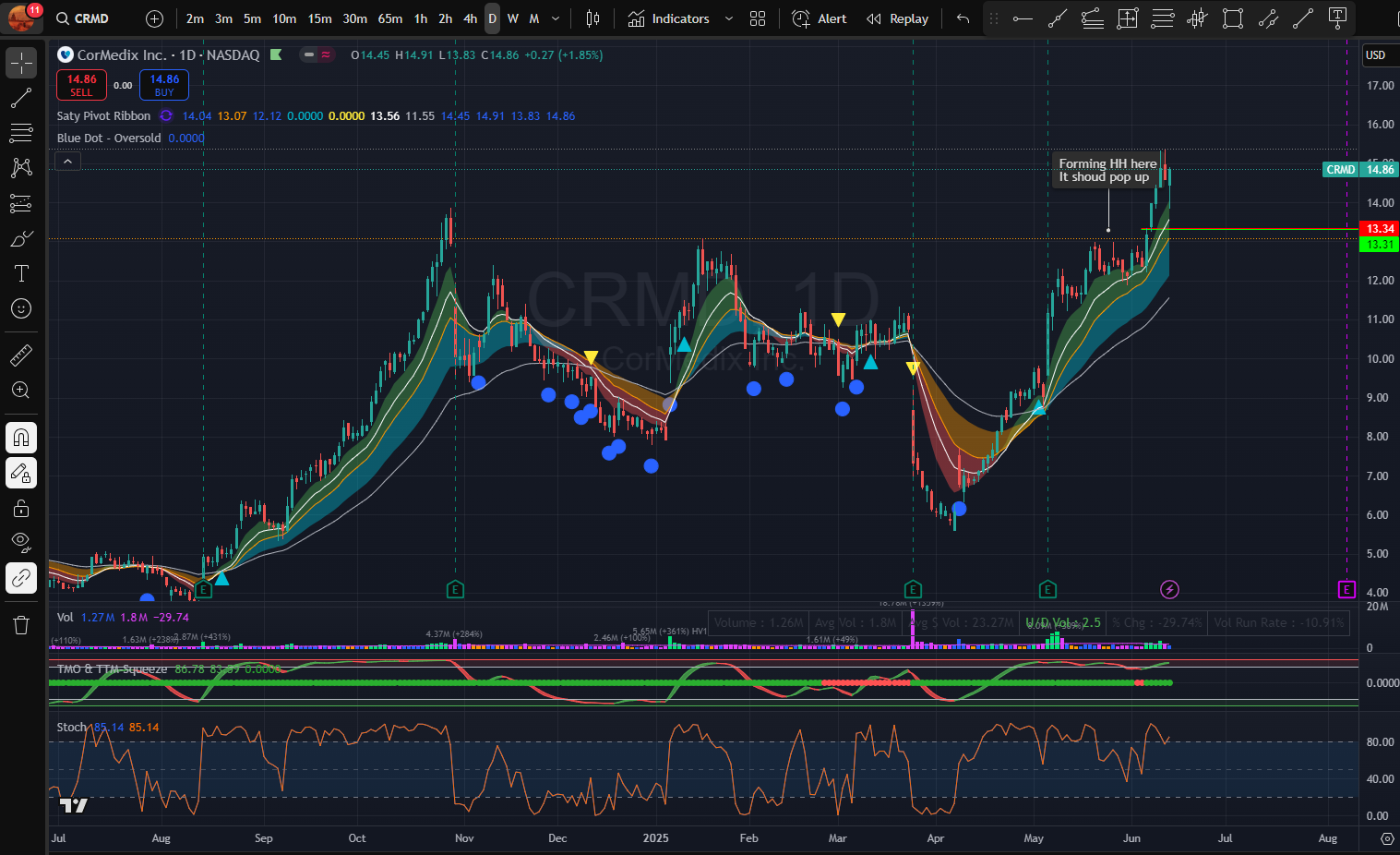The height and width of the screenshot is (855, 1400).
Task: Click the 14.86 SELL button
Action: 81,85
